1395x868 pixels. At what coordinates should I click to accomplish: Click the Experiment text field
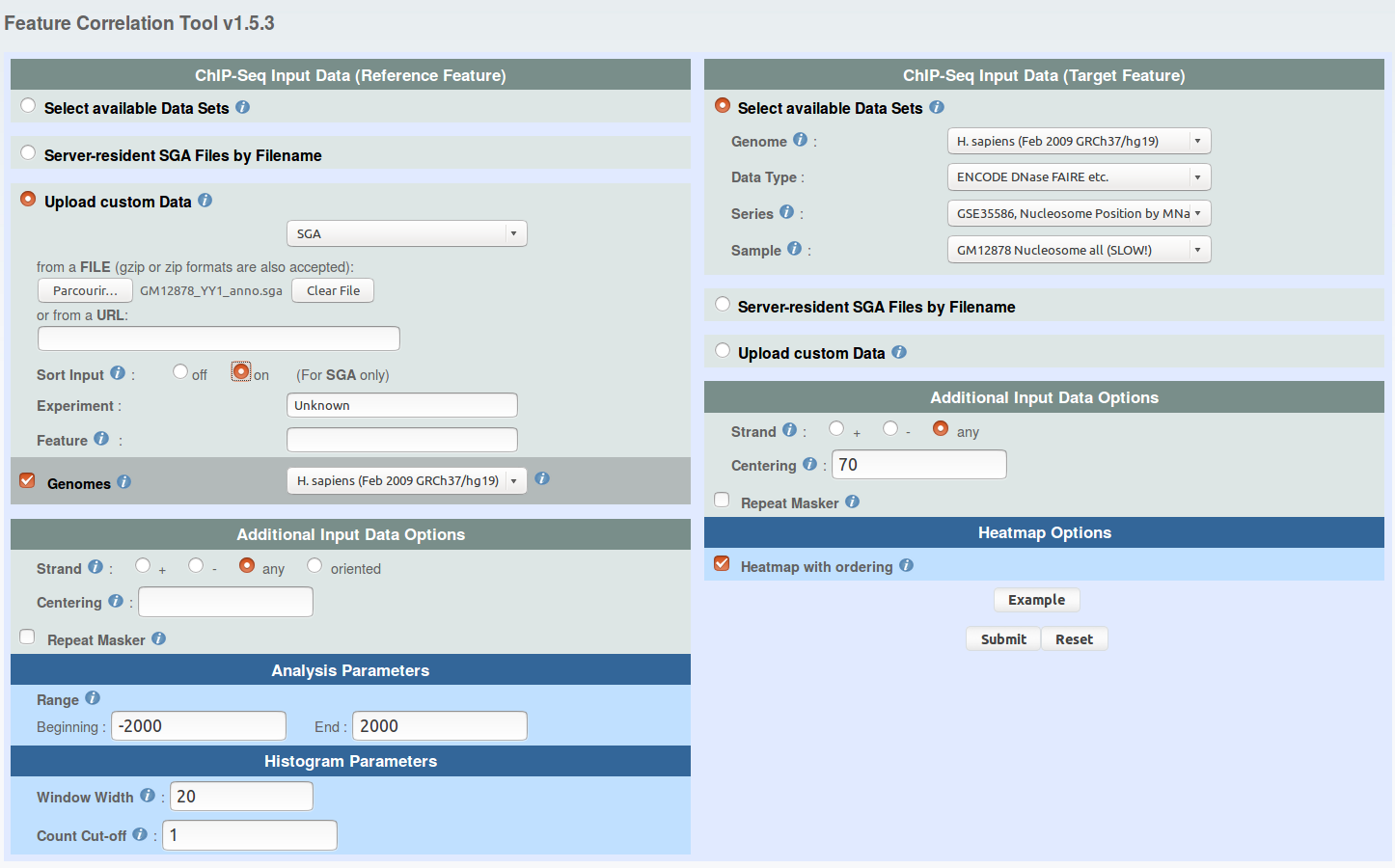click(401, 406)
